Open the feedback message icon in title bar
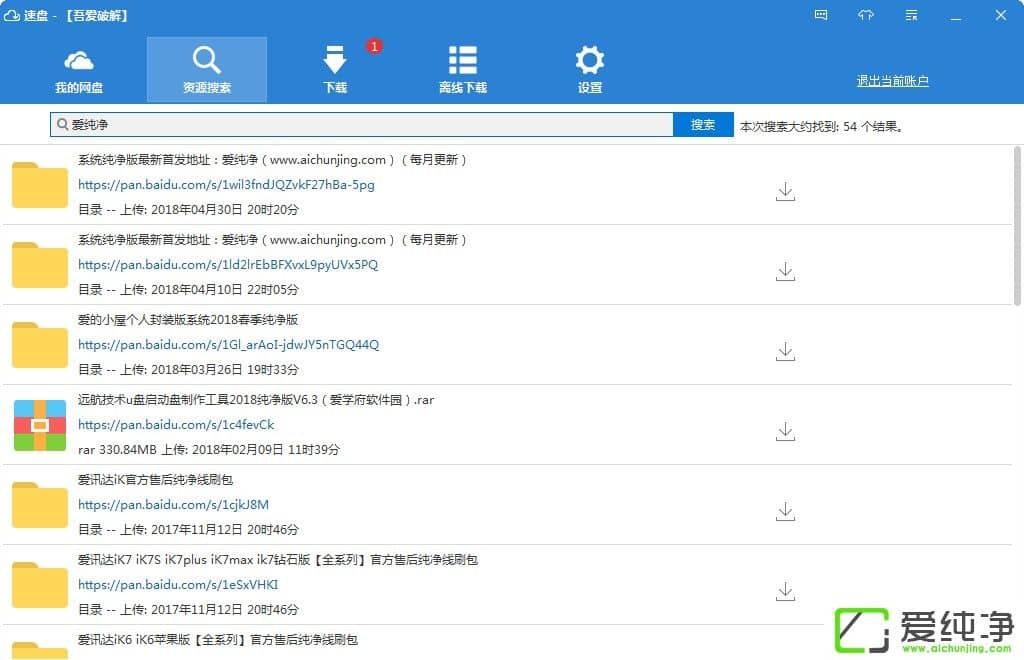This screenshot has width=1024, height=660. click(x=821, y=15)
